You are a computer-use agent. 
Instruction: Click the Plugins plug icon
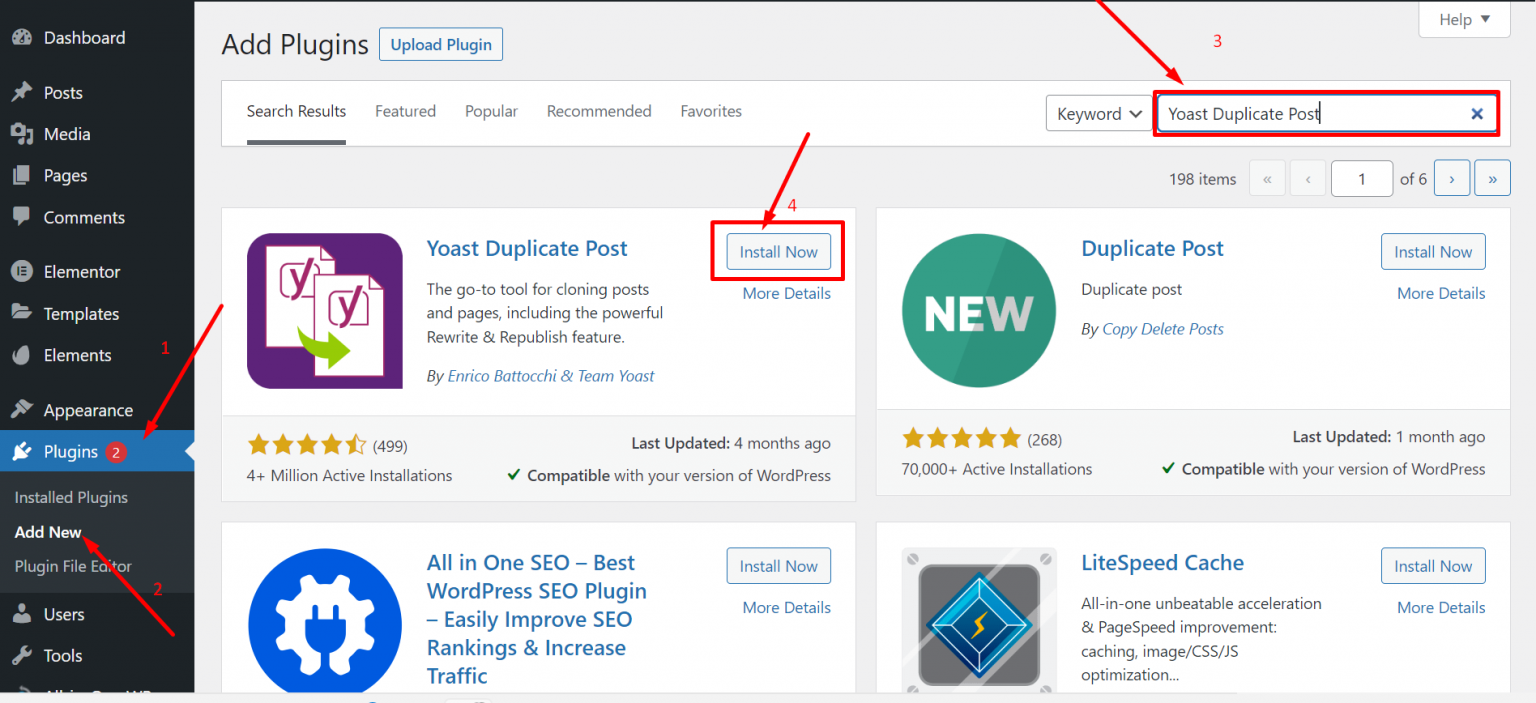coord(22,451)
